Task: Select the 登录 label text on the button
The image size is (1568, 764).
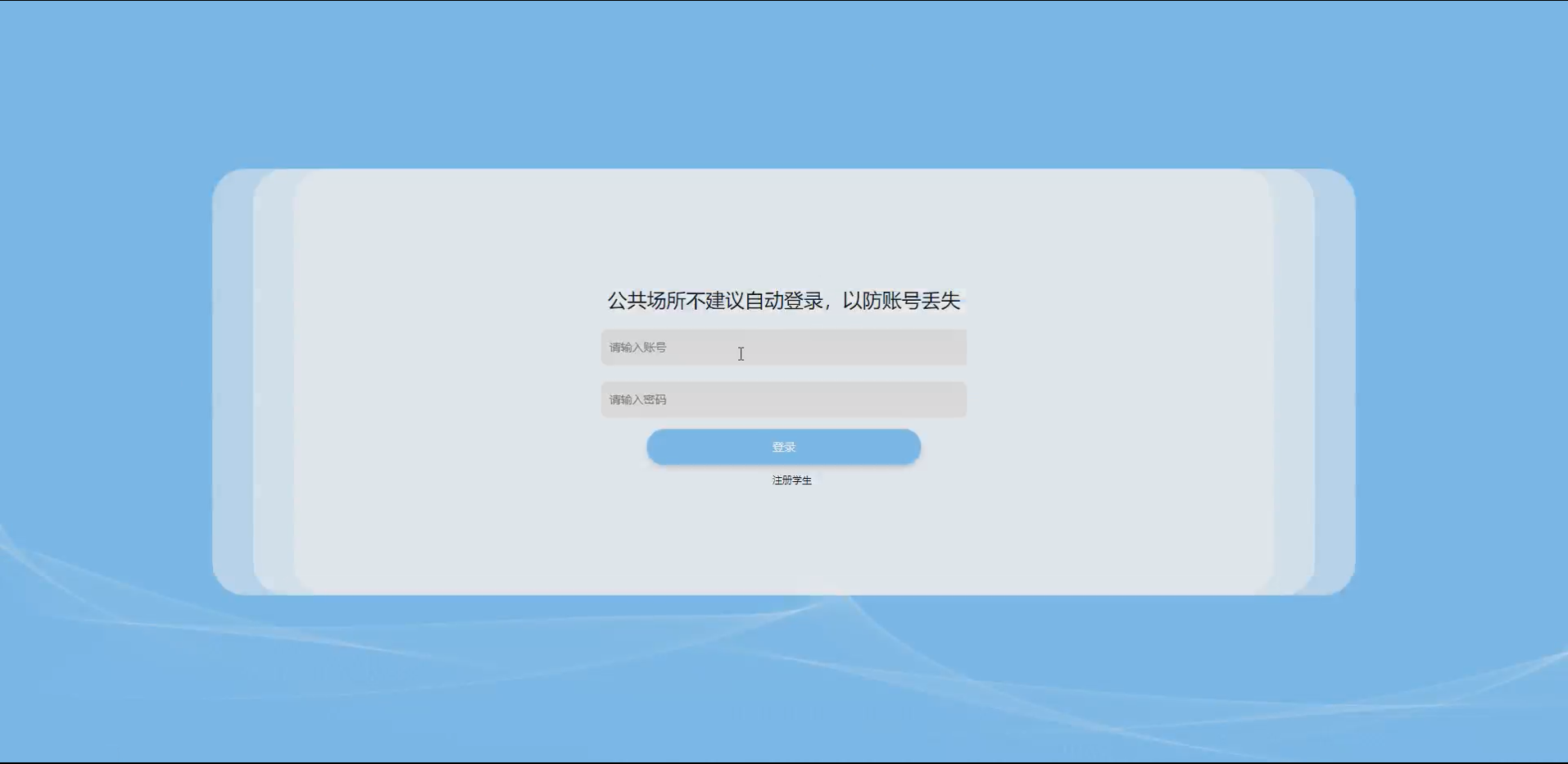Action: click(x=784, y=447)
